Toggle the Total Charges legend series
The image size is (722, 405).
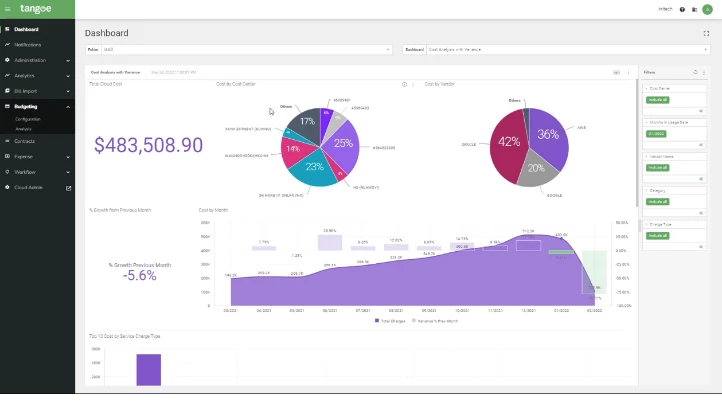(389, 321)
